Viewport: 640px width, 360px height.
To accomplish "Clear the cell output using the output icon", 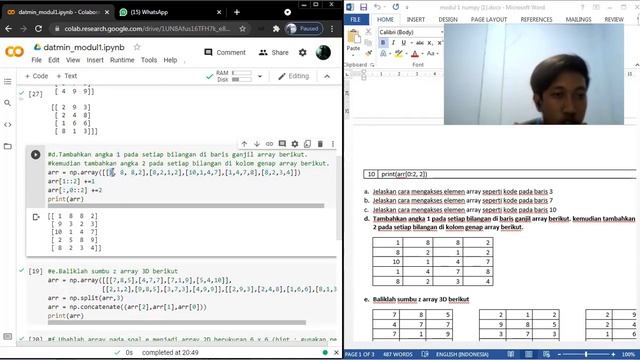I will [36, 217].
